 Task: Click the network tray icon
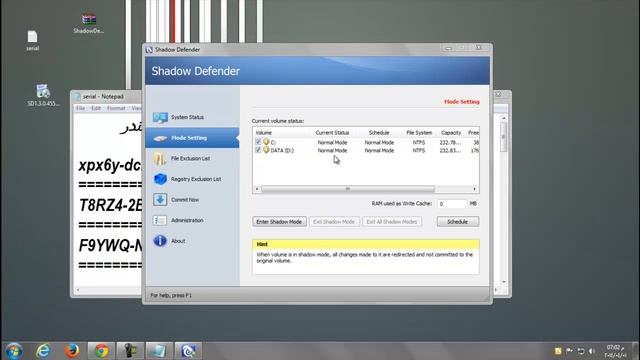[x=581, y=351]
